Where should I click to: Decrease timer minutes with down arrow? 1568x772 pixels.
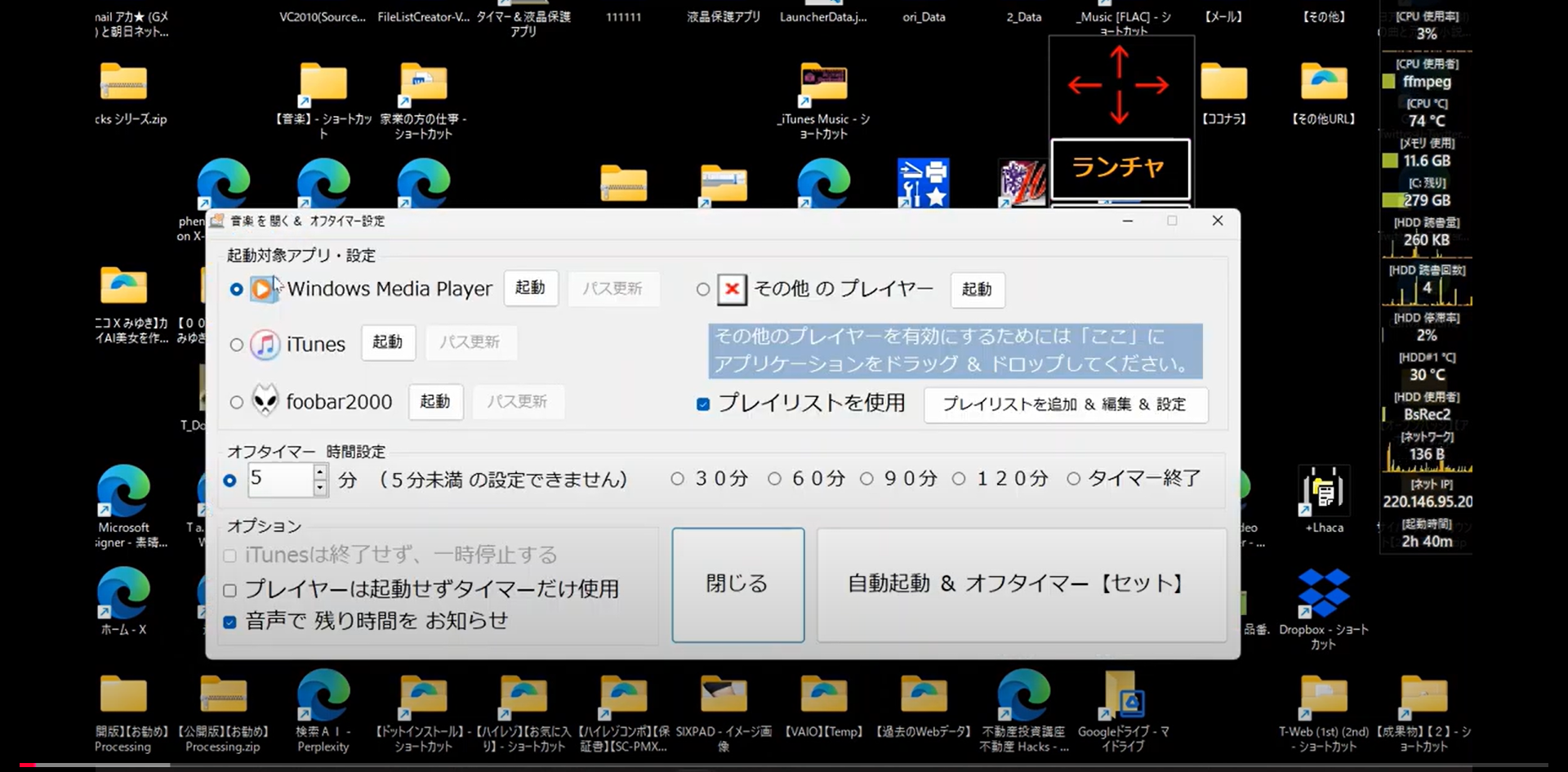pyautogui.click(x=320, y=488)
